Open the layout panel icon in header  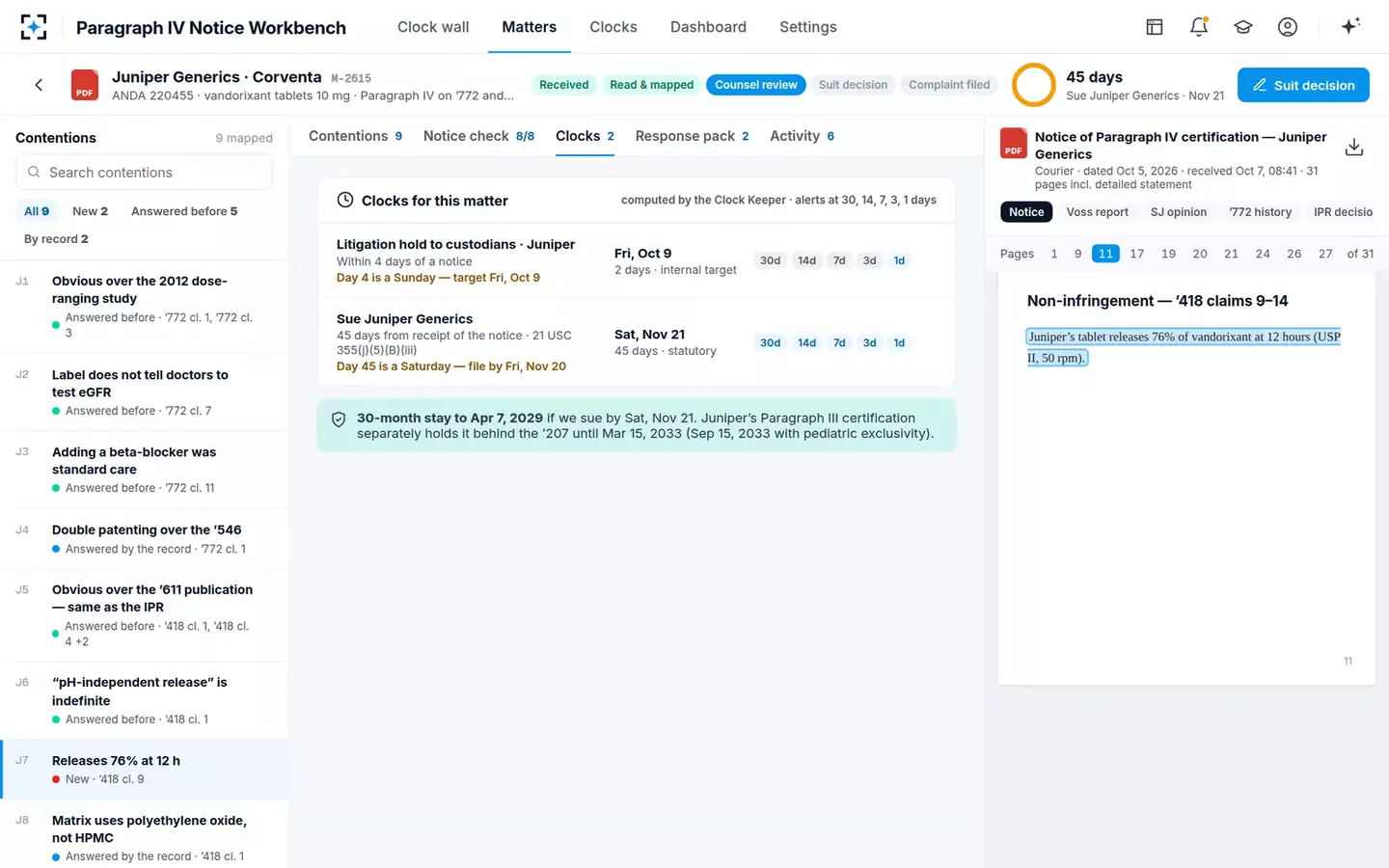[1155, 27]
